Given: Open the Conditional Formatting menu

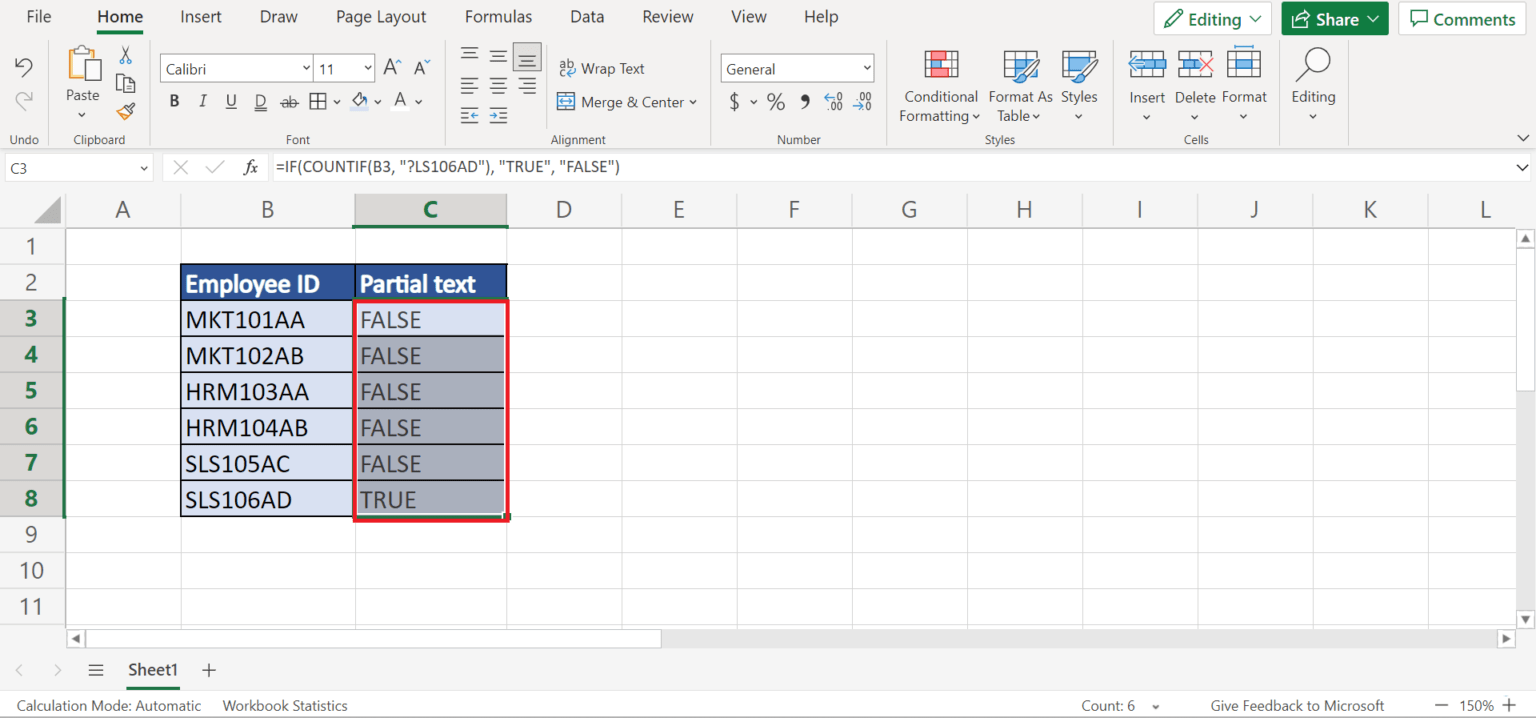Looking at the screenshot, I should (x=940, y=86).
